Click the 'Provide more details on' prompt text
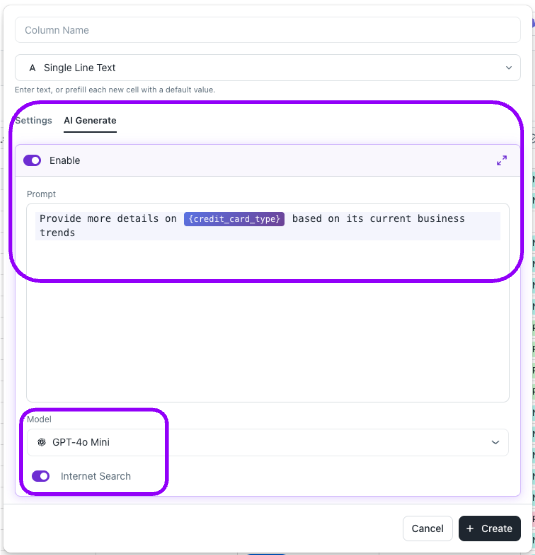 coord(108,218)
